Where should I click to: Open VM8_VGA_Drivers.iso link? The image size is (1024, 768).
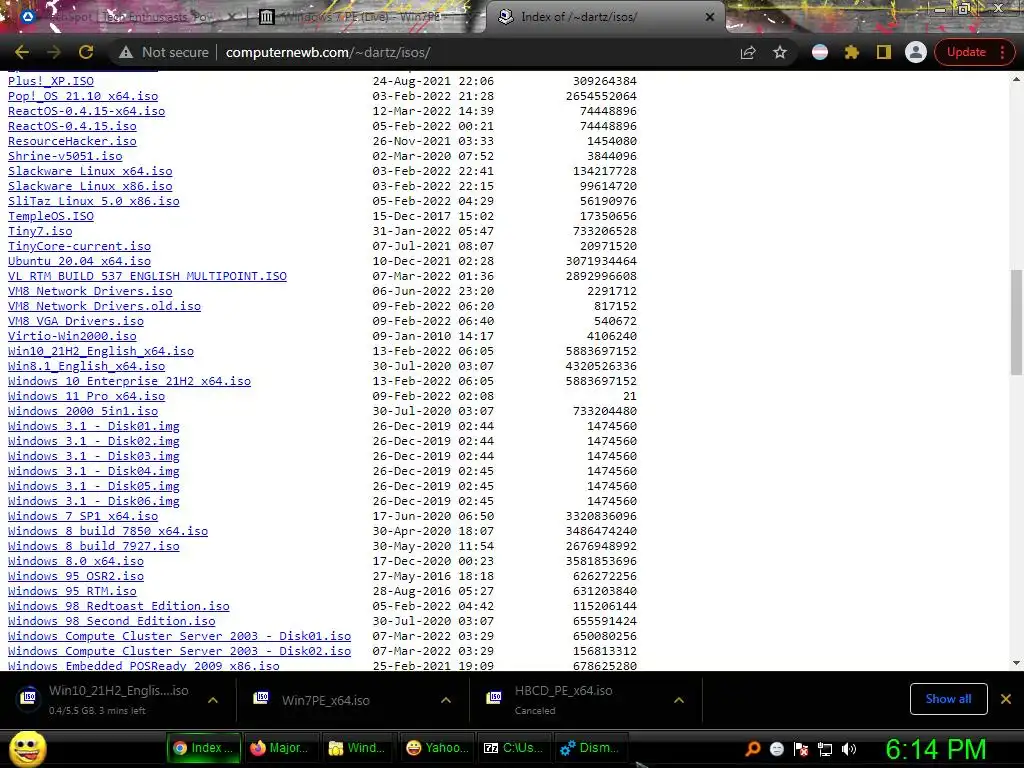[76, 321]
